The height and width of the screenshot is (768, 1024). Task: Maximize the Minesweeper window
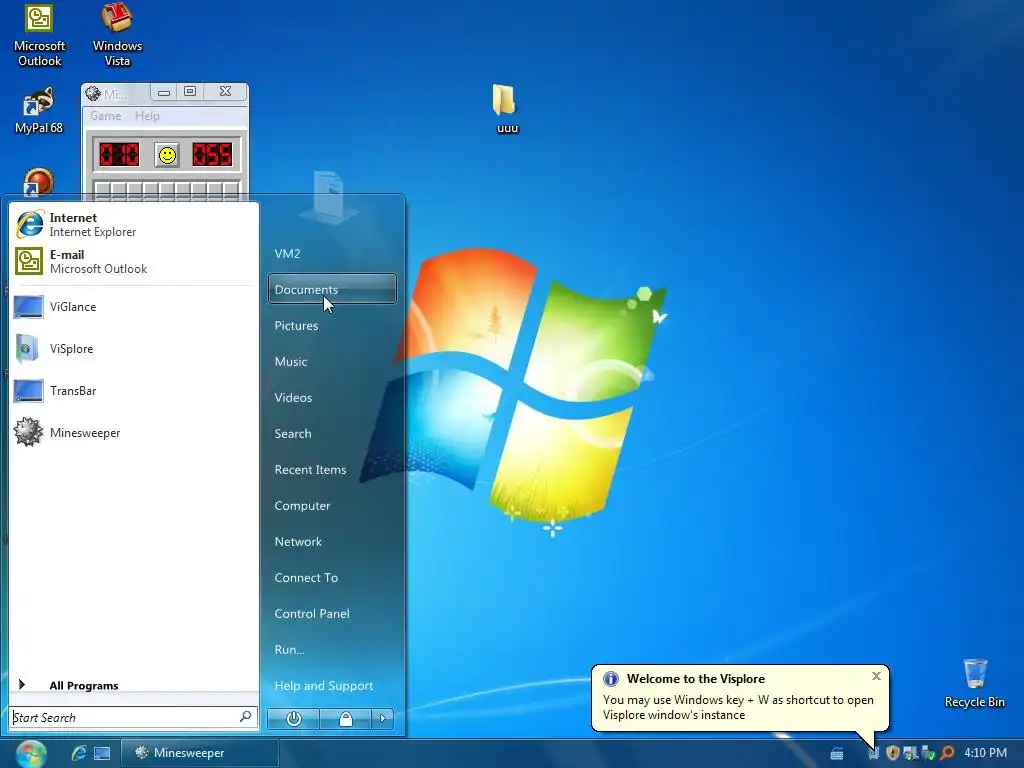(x=190, y=92)
